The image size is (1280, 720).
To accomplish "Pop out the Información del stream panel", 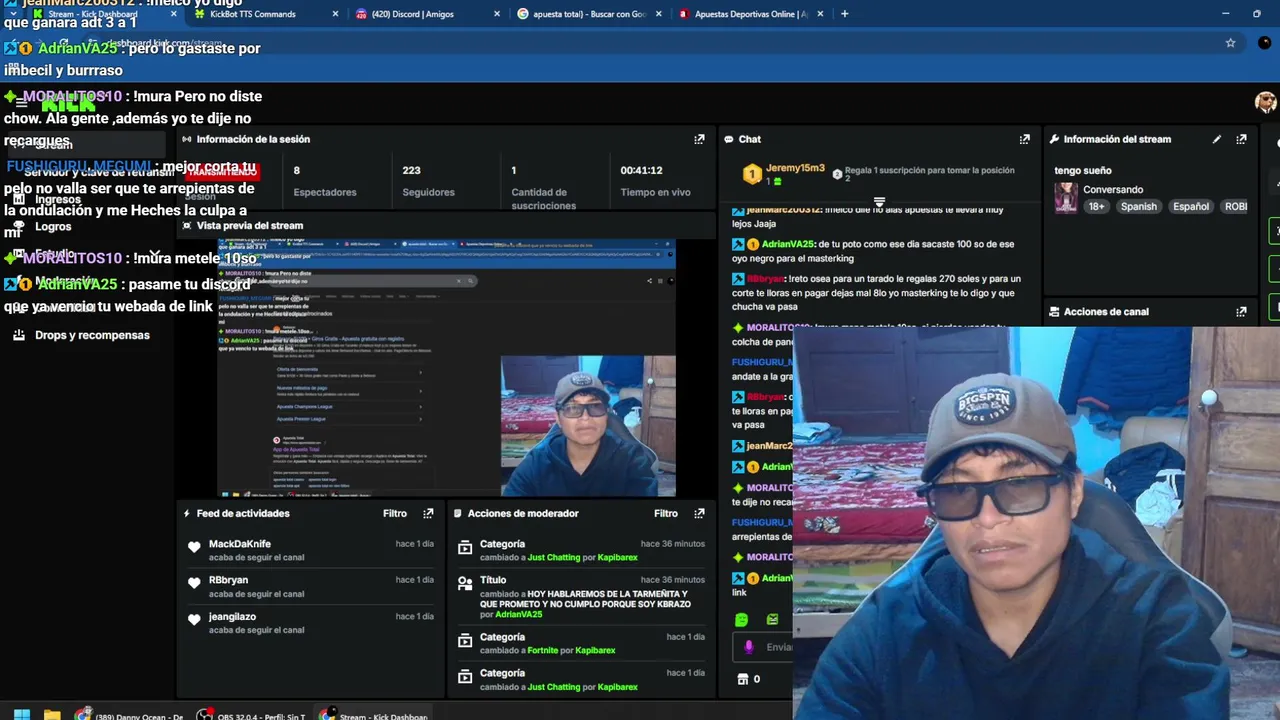I will click(x=1241, y=140).
